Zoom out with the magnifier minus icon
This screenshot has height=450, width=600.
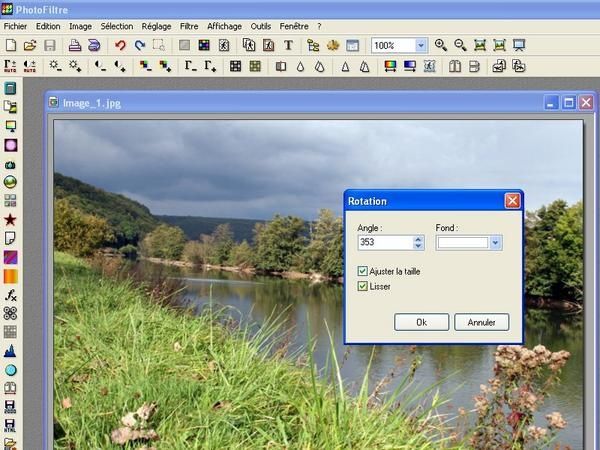pyautogui.click(x=460, y=45)
